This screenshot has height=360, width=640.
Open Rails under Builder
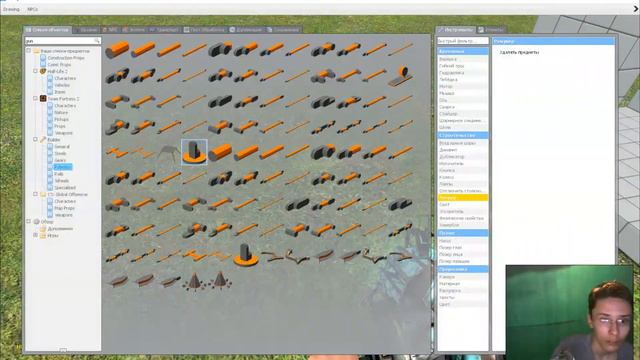tap(59, 174)
